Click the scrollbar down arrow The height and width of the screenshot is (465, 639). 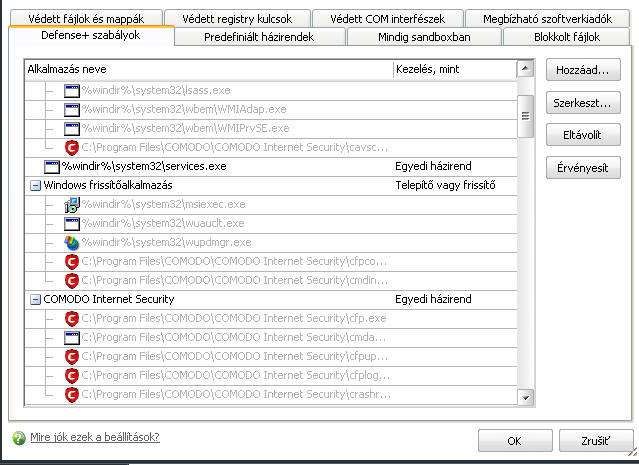(525, 397)
